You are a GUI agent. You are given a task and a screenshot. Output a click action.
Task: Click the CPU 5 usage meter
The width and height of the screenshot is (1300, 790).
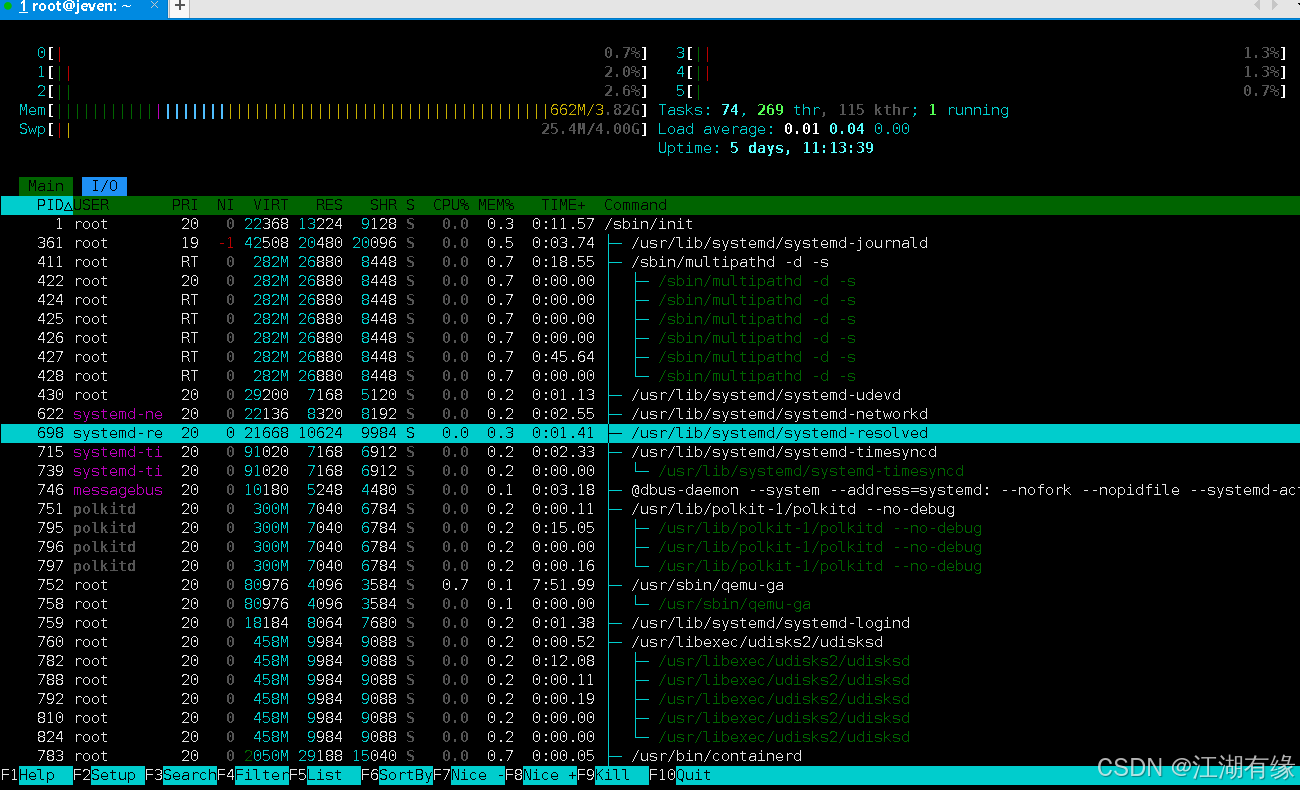tap(980, 91)
